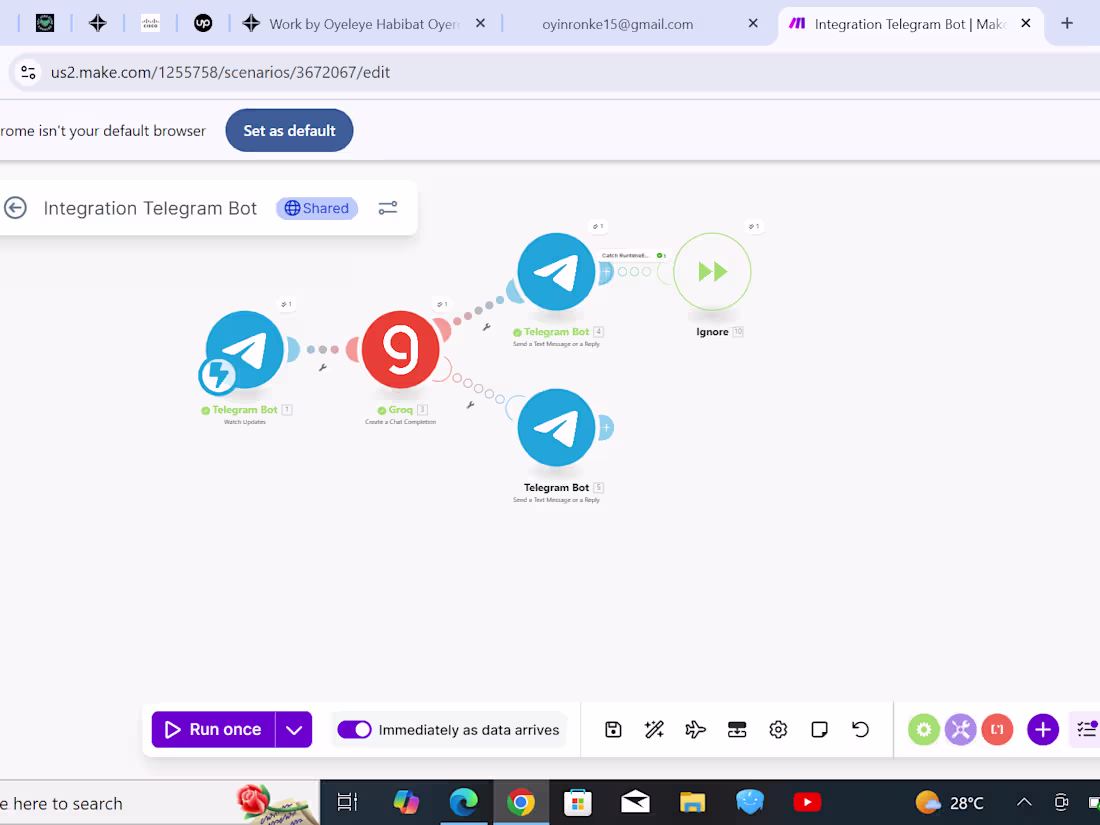Click the explain flow magic wand icon

(654, 729)
